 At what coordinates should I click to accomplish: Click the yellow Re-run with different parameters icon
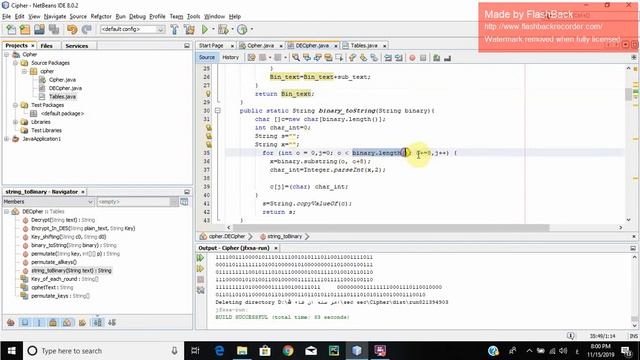(x=200, y=269)
